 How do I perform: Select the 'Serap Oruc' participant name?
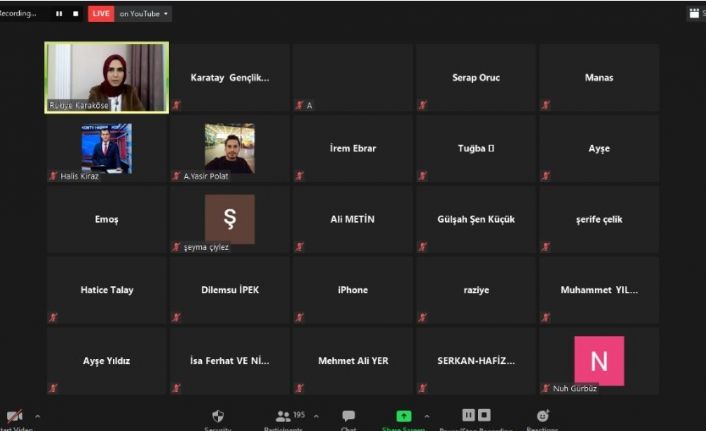coord(476,77)
